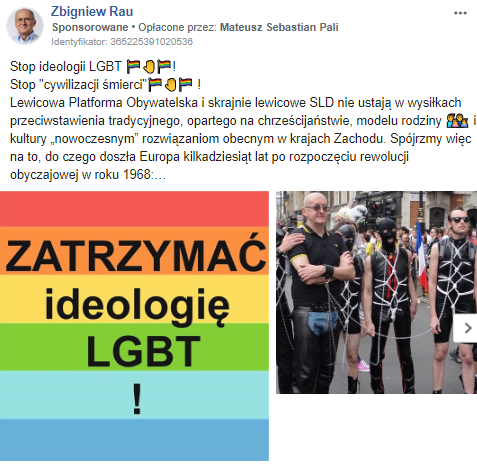Click the Zbigniew Rau profile avatar
Viewport: 477px width, 470px height.
click(x=25, y=26)
